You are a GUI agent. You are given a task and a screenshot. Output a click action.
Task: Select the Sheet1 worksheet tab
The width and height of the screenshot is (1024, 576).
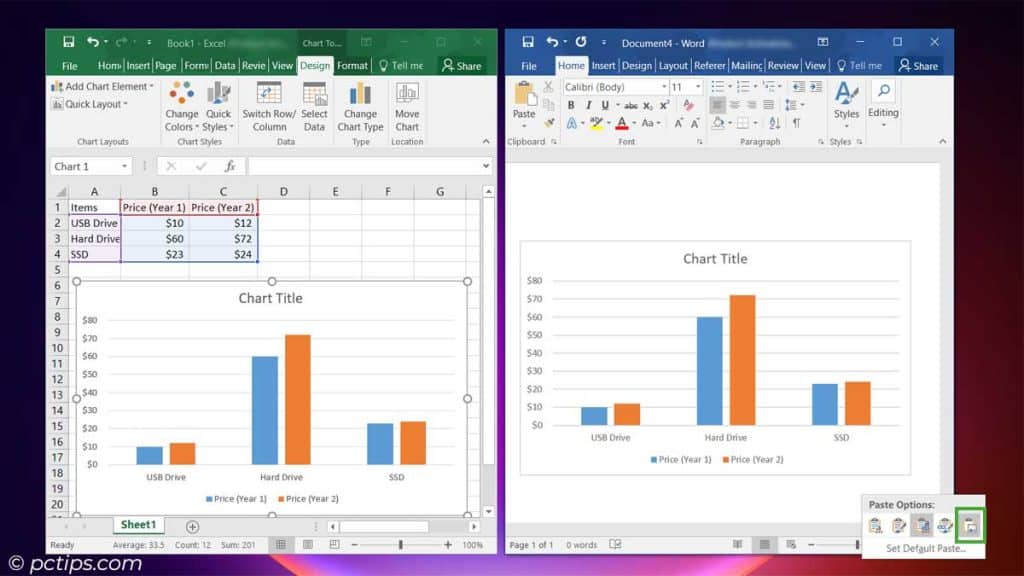point(138,525)
